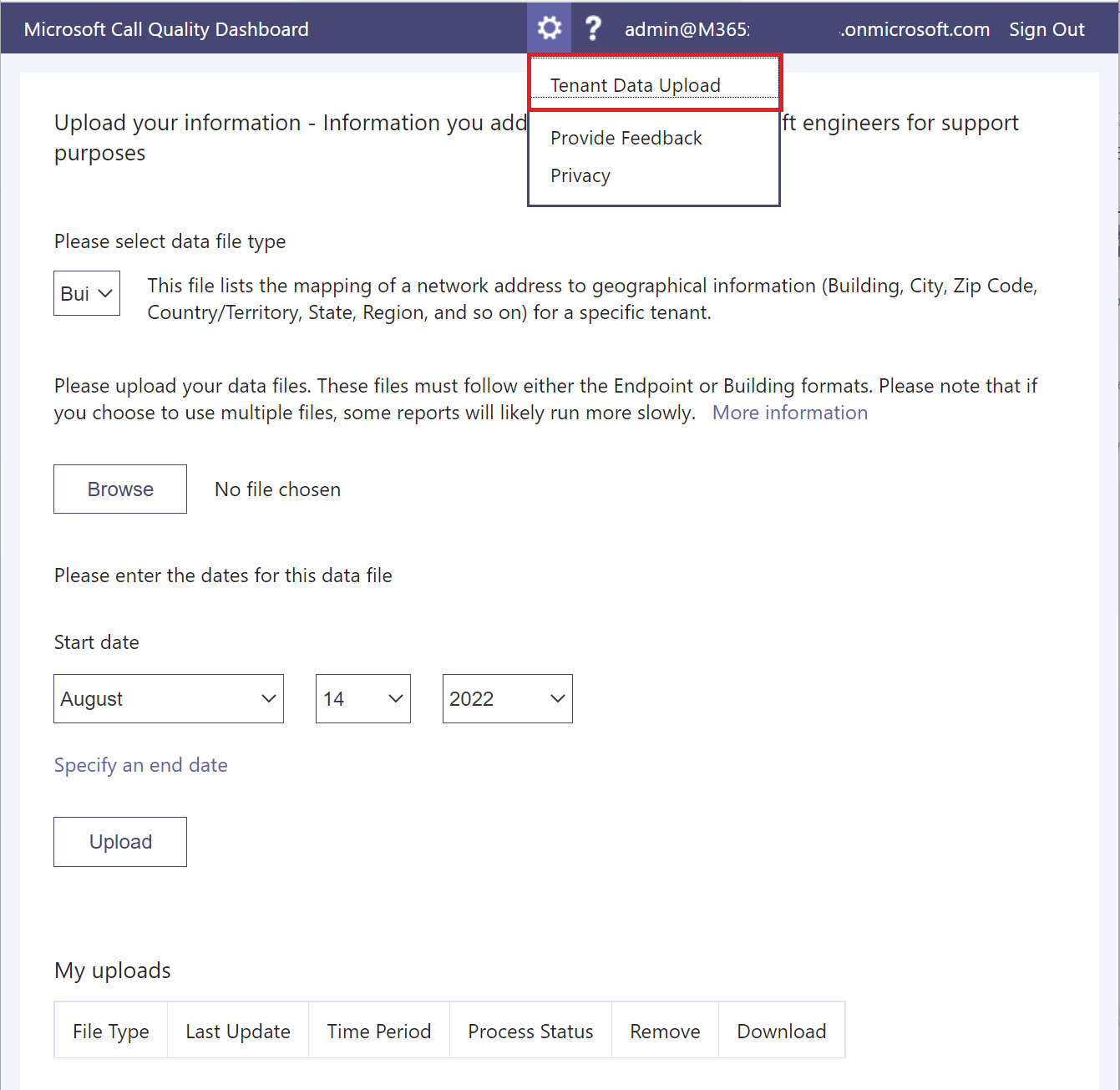
Task: Upload the selected data file
Action: coord(120,842)
